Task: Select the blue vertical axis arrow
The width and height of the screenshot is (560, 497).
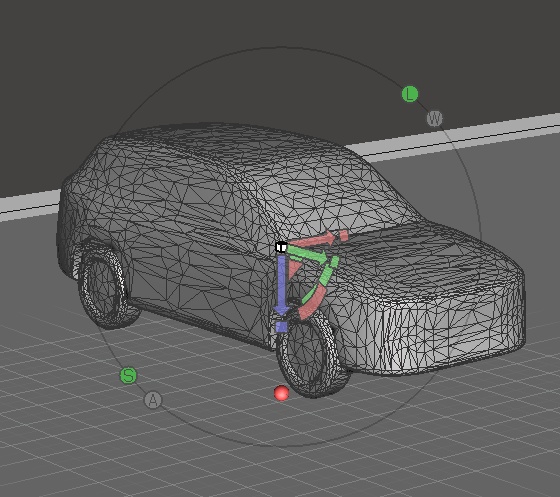Action: tap(281, 286)
